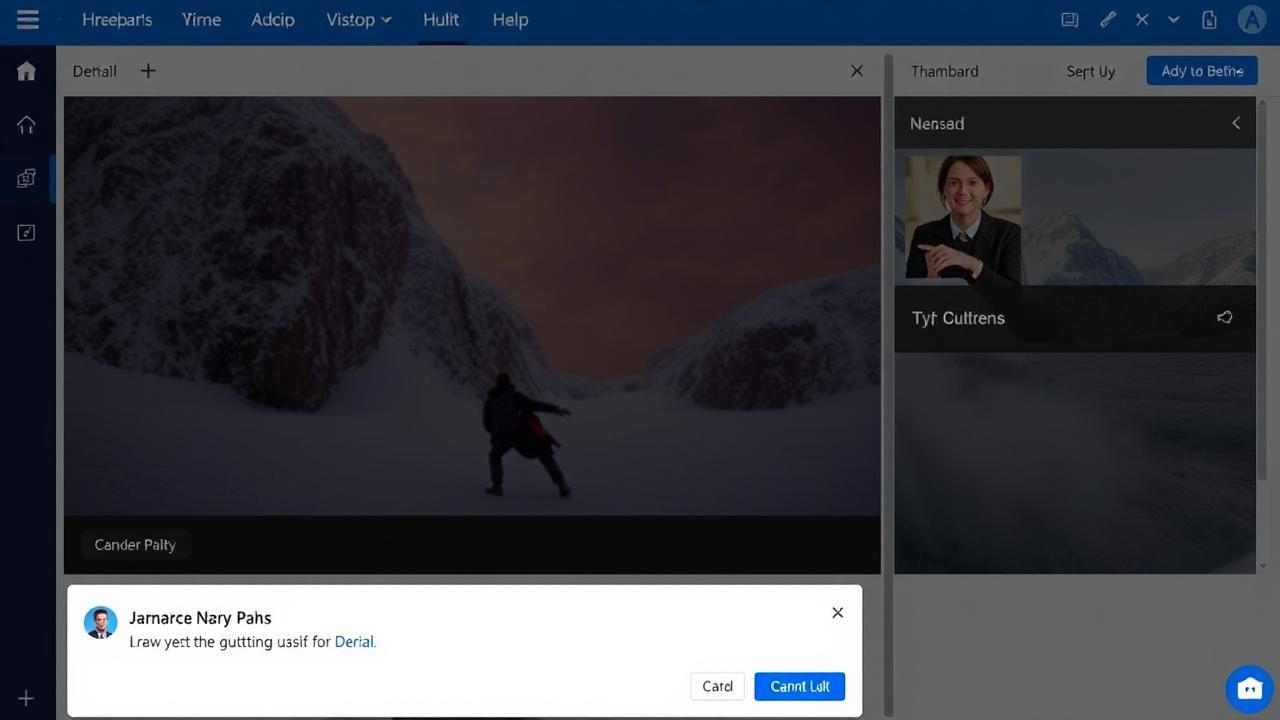Viewport: 1280px width, 720px height.
Task: Click the document icon in the top bar
Action: pos(1209,20)
